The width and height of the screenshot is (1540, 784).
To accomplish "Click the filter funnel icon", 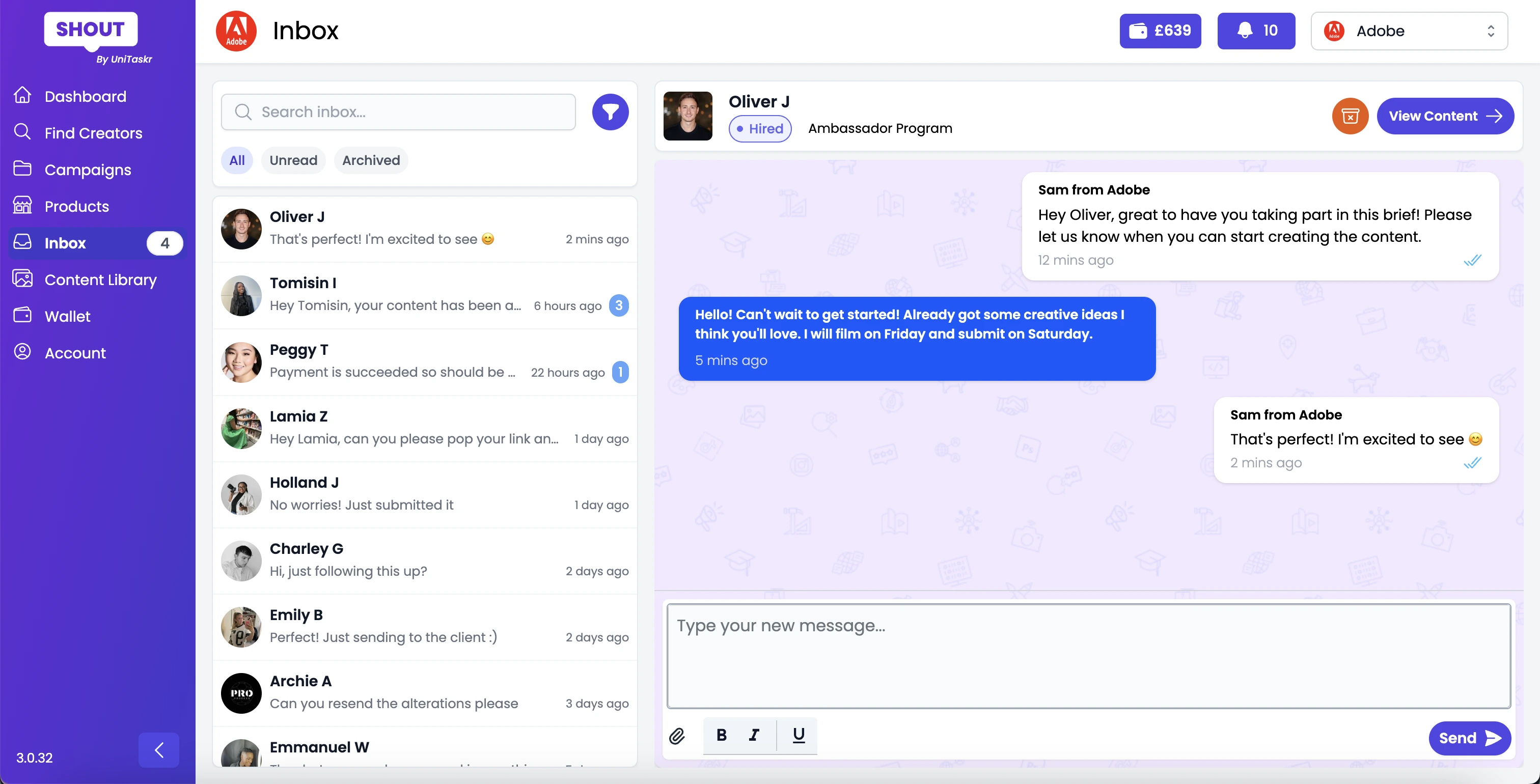I will tap(610, 111).
